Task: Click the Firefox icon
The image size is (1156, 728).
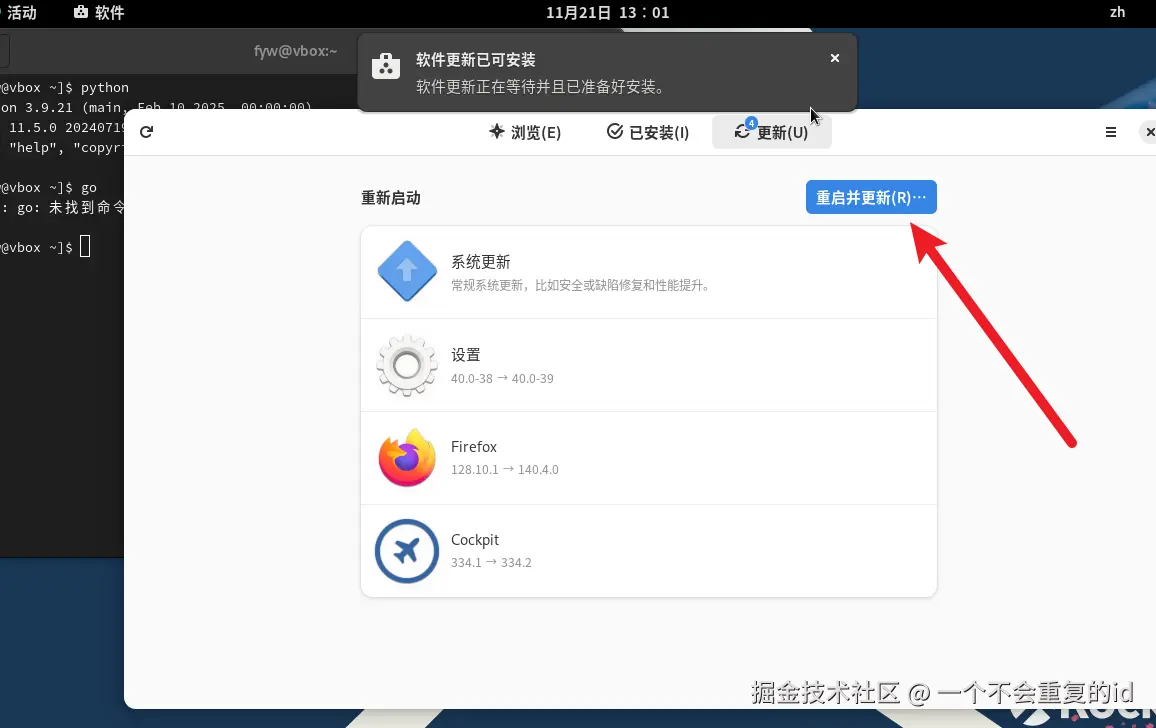Action: click(407, 457)
